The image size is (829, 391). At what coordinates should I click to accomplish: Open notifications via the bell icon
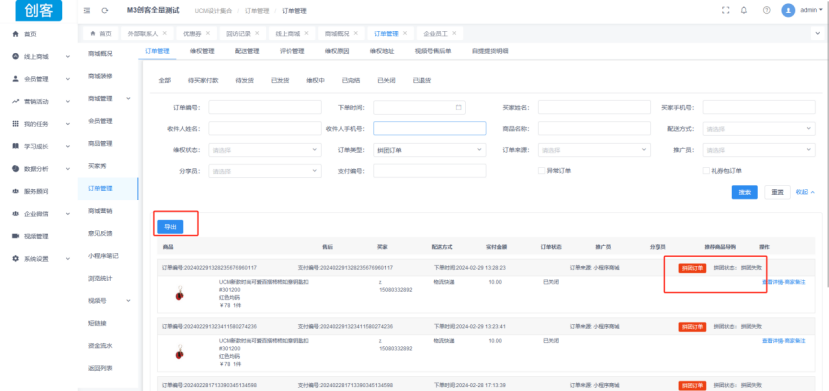(744, 10)
